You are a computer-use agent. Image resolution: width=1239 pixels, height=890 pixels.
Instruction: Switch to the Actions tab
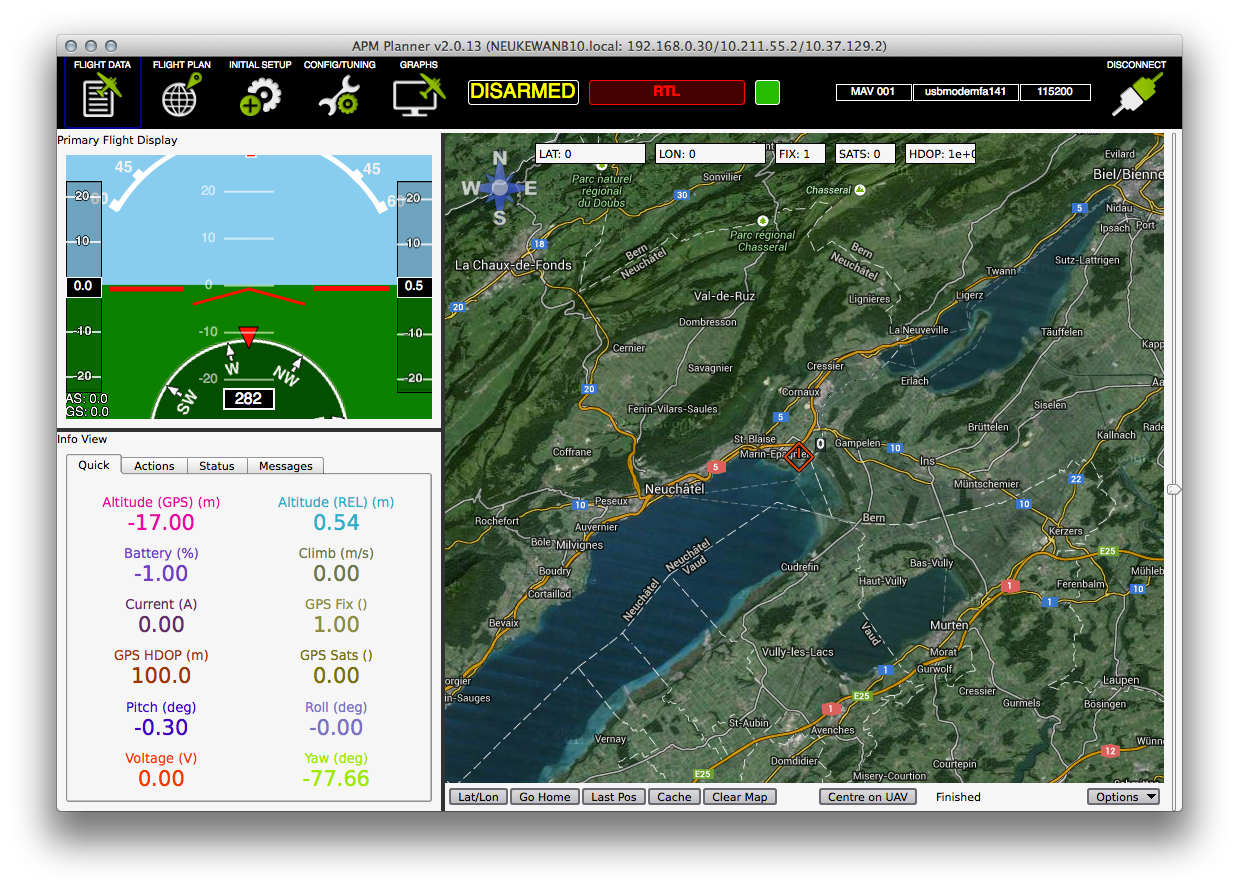pyautogui.click(x=154, y=466)
